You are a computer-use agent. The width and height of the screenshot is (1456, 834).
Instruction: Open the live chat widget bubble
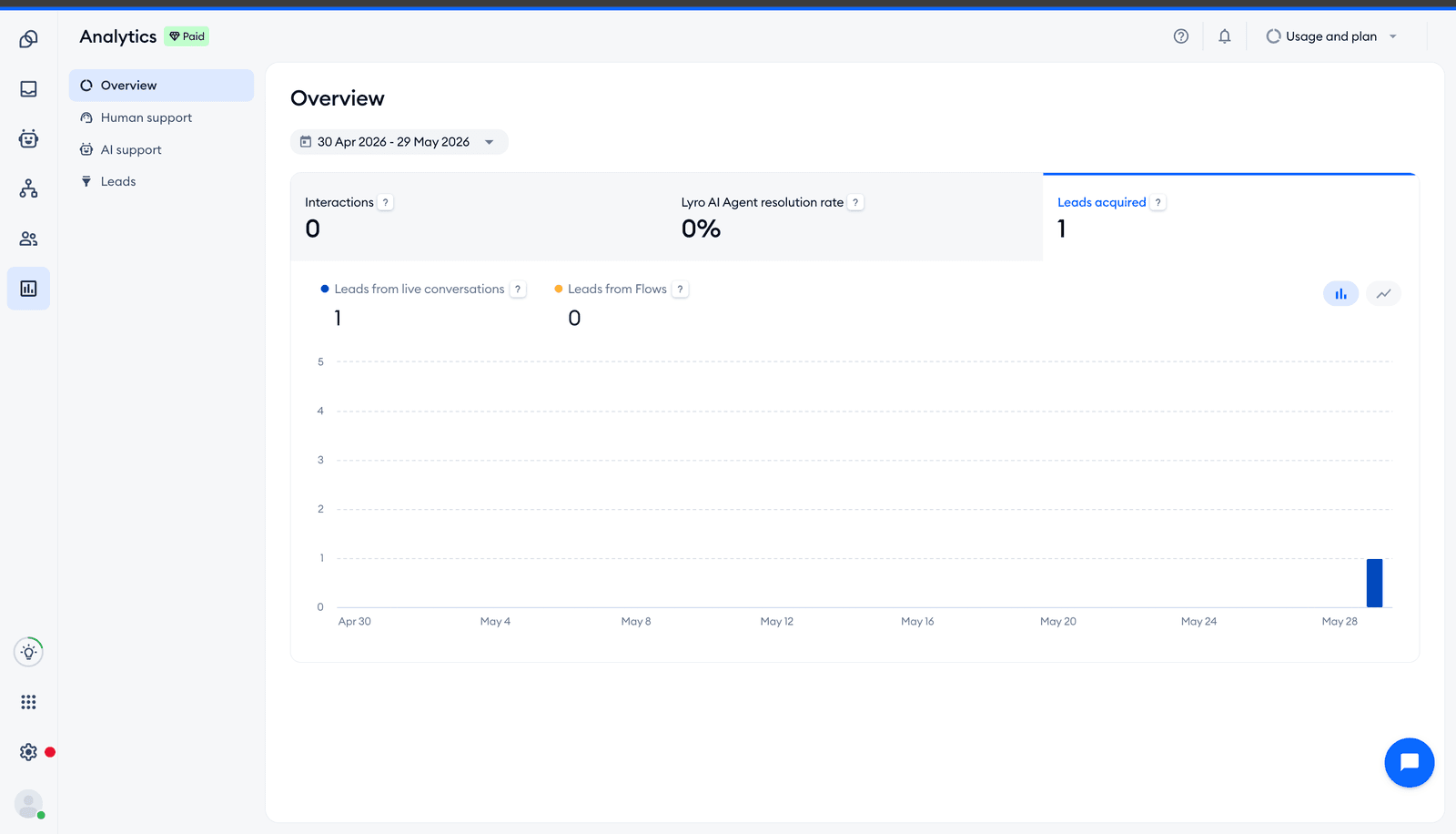click(1410, 763)
